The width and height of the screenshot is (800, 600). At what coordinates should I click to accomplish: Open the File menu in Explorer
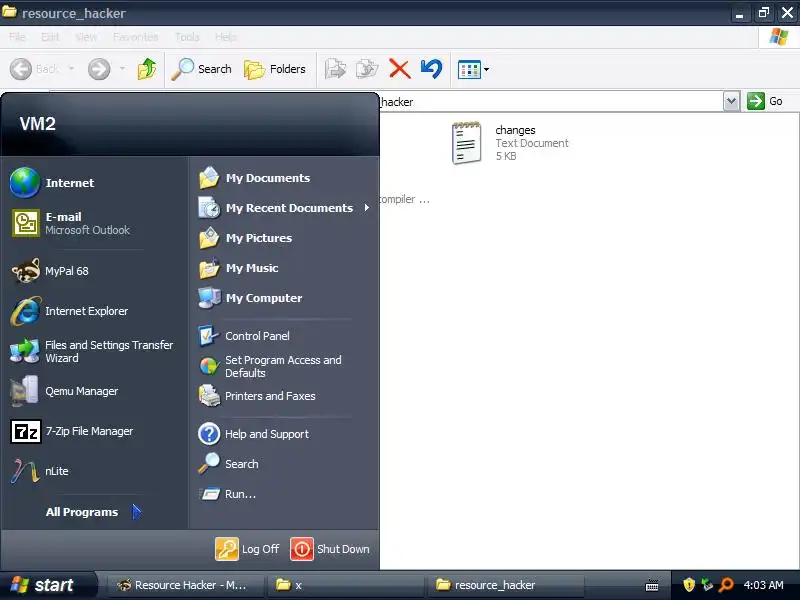point(17,37)
